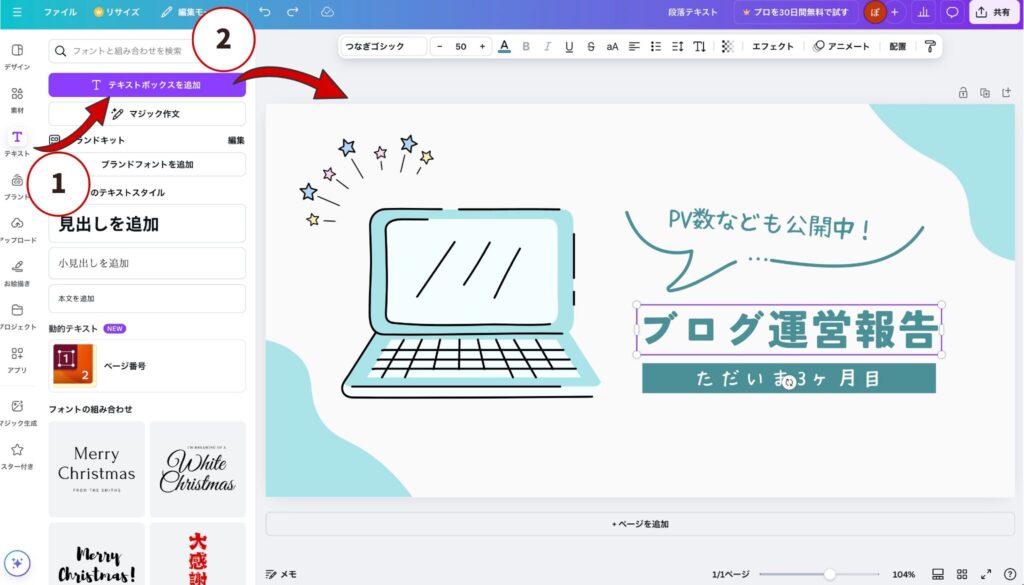
Task: Open the hamburger main menu
Action: pos(17,12)
